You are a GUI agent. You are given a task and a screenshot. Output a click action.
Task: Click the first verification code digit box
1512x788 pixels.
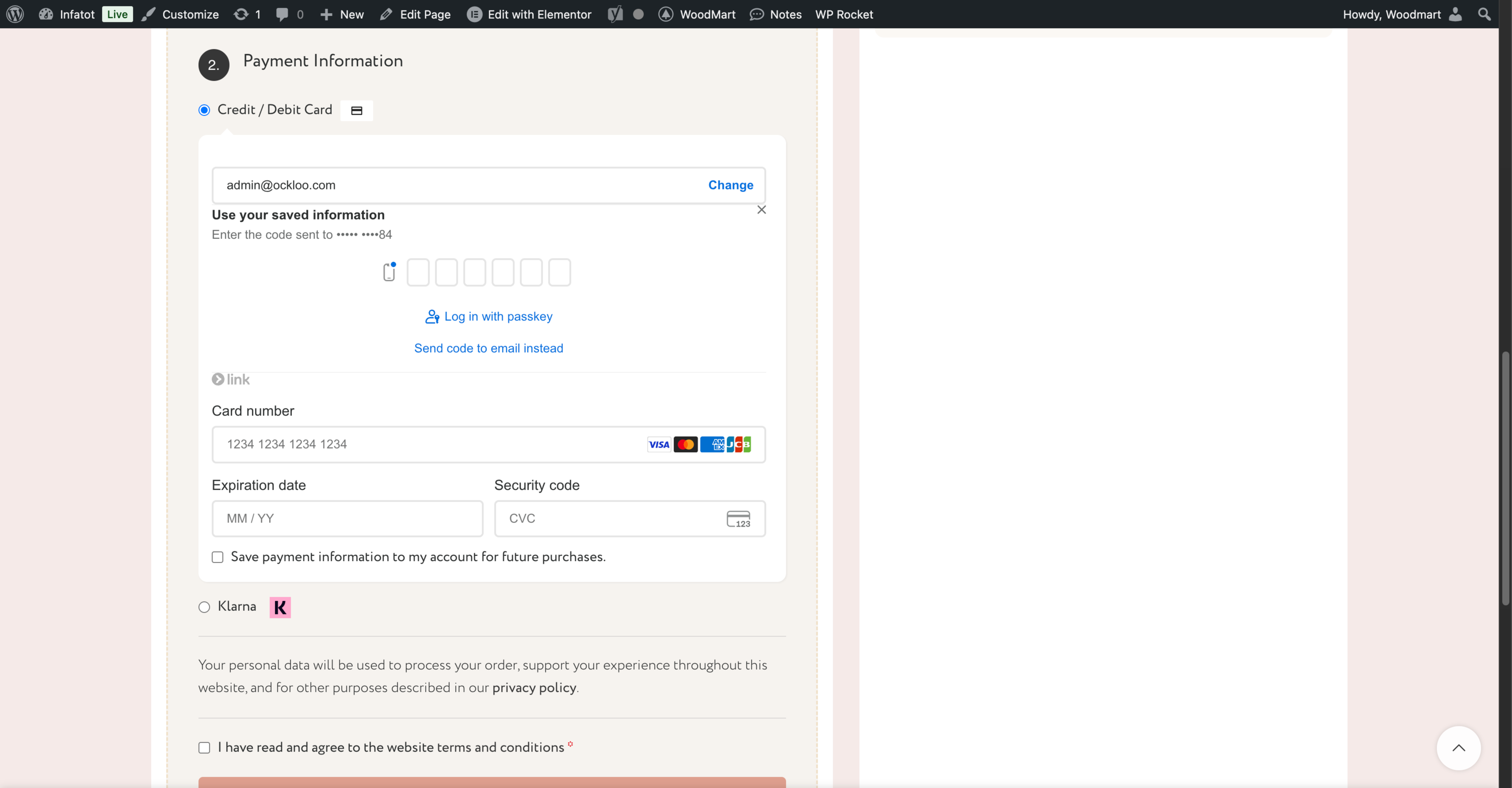(x=418, y=272)
